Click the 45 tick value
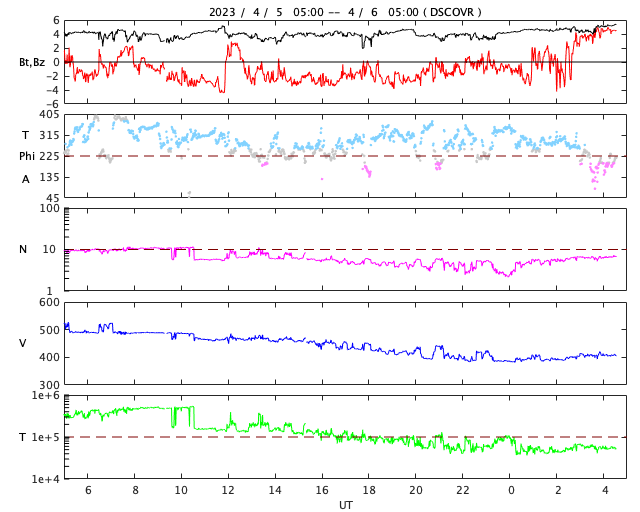Screen dimensions: 640x512 (53, 198)
